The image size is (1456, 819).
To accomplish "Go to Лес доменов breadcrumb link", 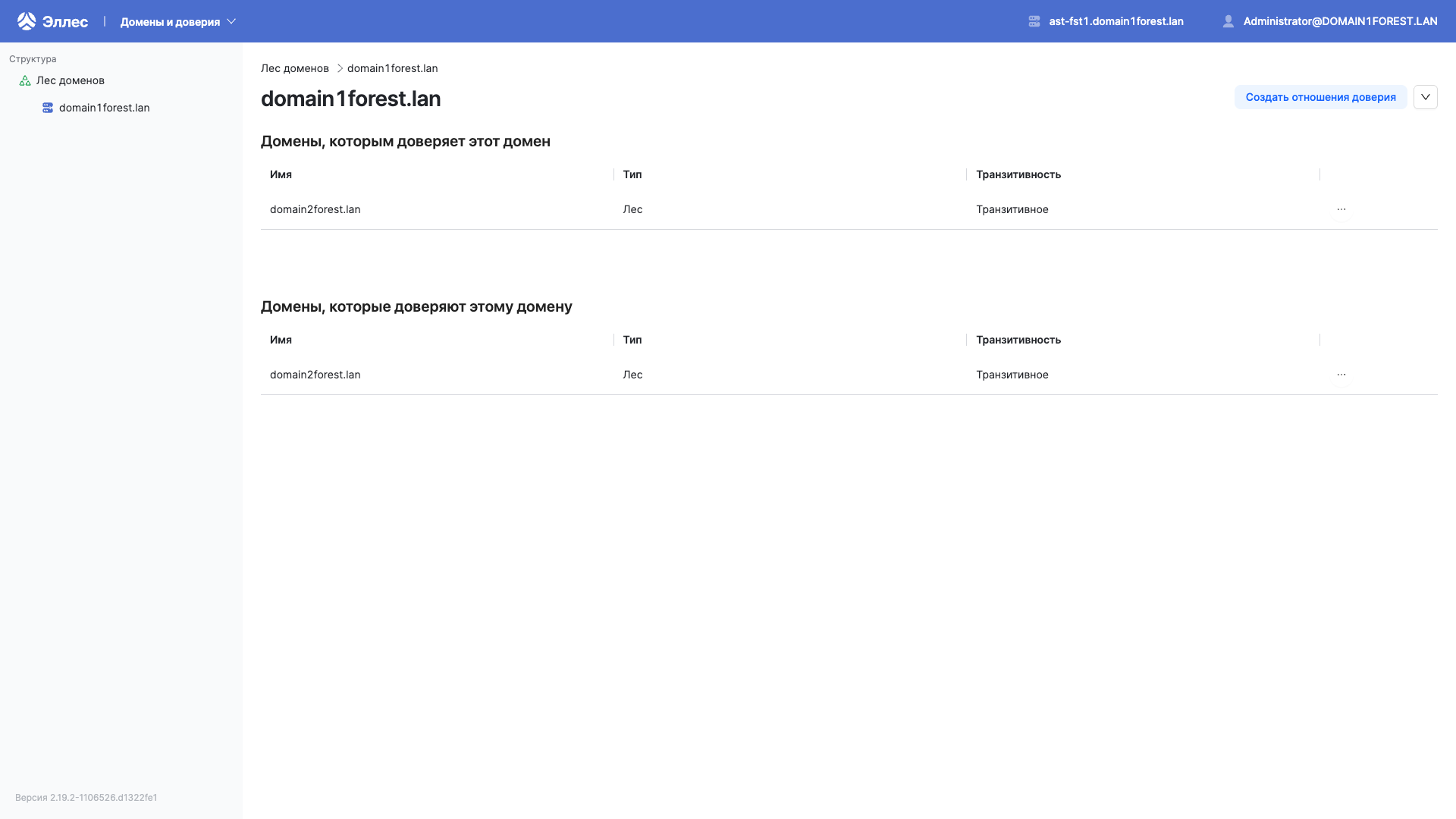I will coord(295,68).
